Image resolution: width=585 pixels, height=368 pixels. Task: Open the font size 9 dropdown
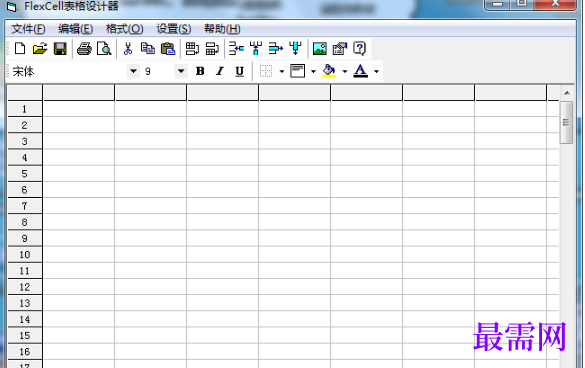pos(181,71)
